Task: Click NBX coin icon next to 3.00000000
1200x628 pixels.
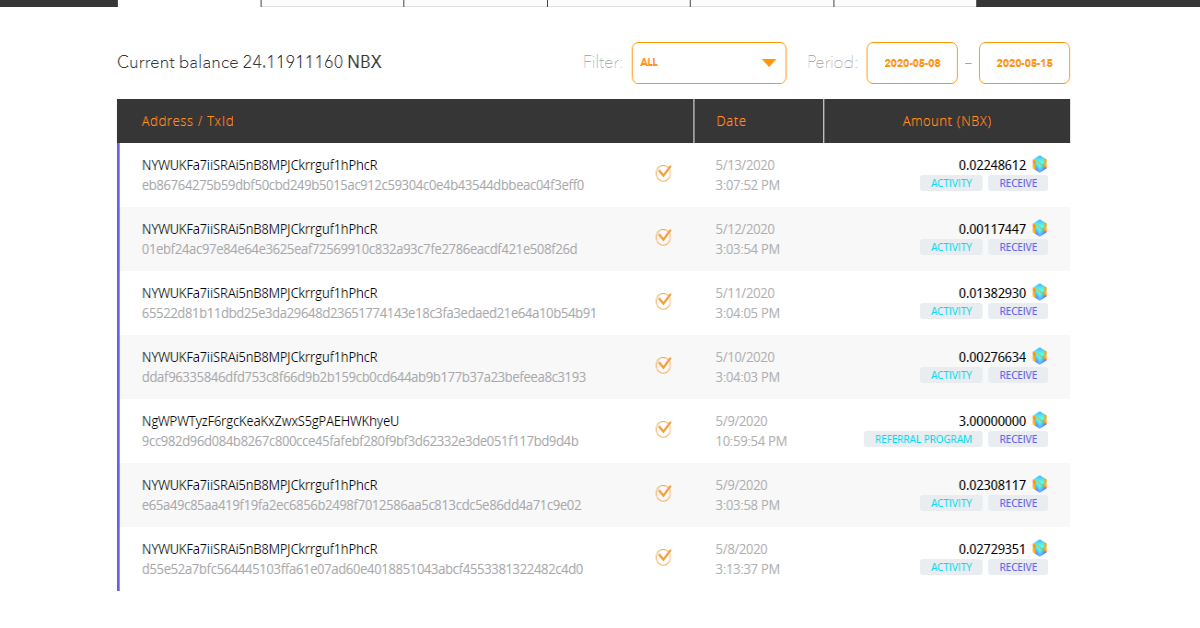Action: [x=1040, y=420]
